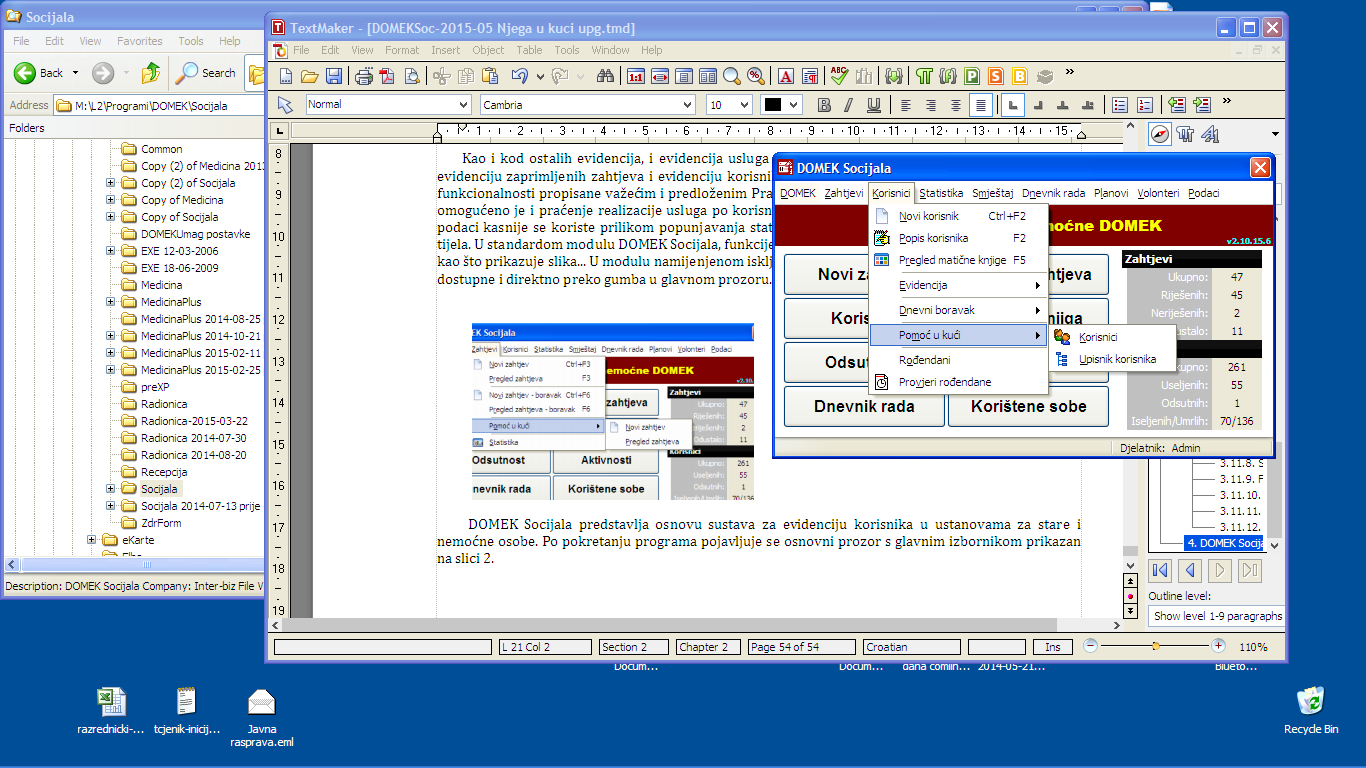1366x768 pixels.
Task: Open Find with the binoculars icon
Action: pyautogui.click(x=604, y=76)
